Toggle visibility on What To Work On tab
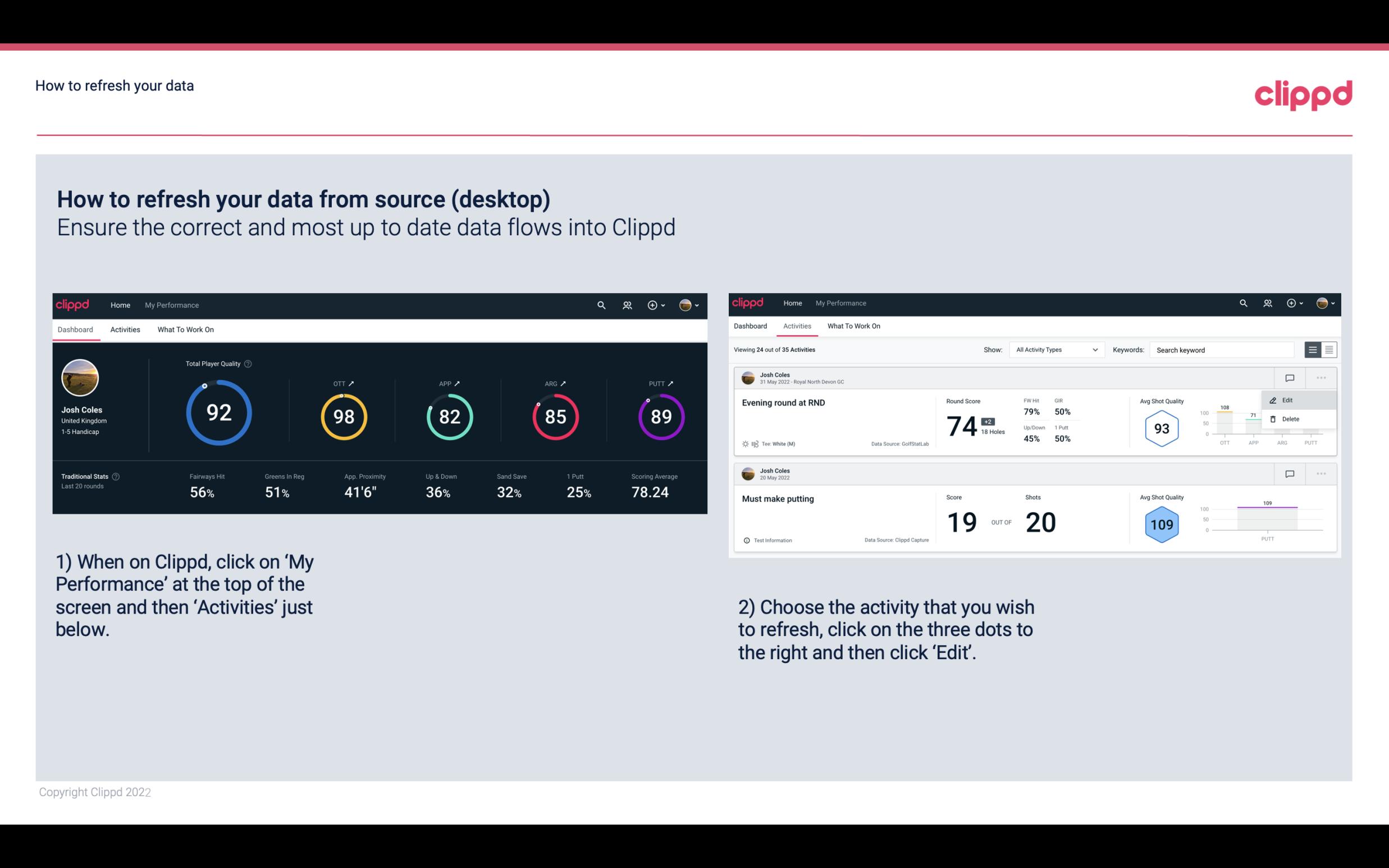The width and height of the screenshot is (1389, 868). click(185, 330)
